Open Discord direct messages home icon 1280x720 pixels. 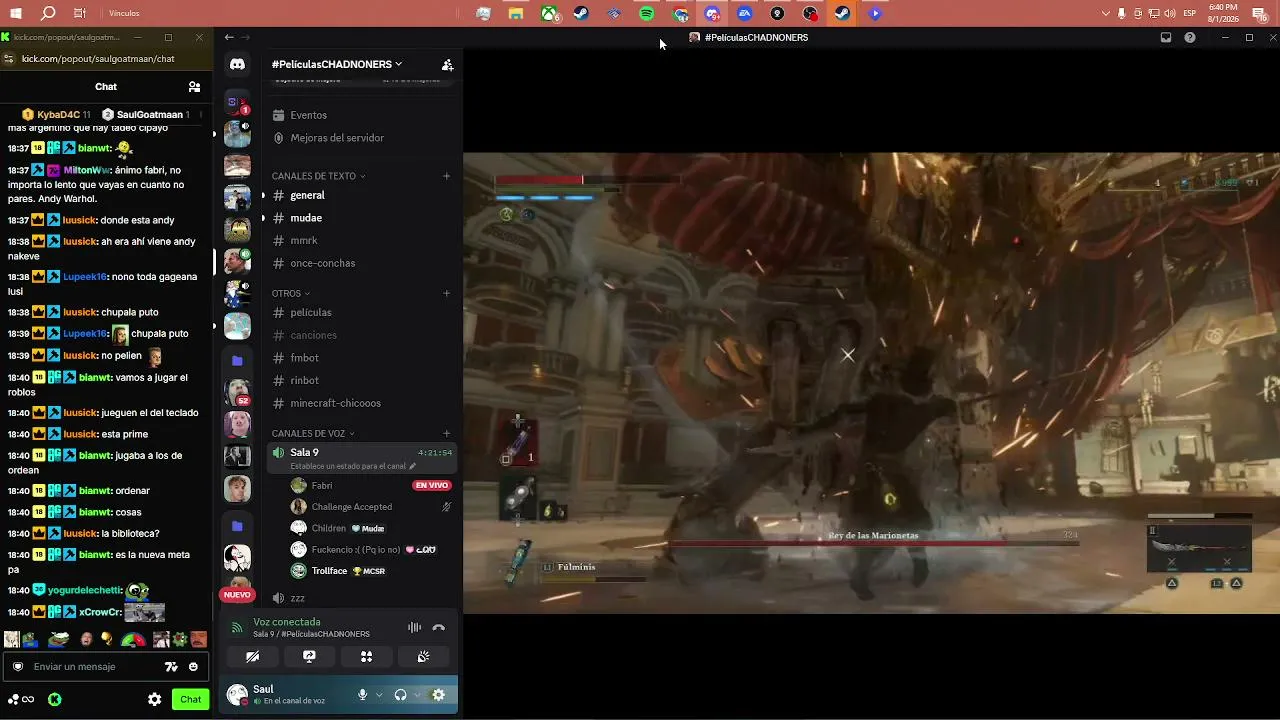tap(237, 64)
